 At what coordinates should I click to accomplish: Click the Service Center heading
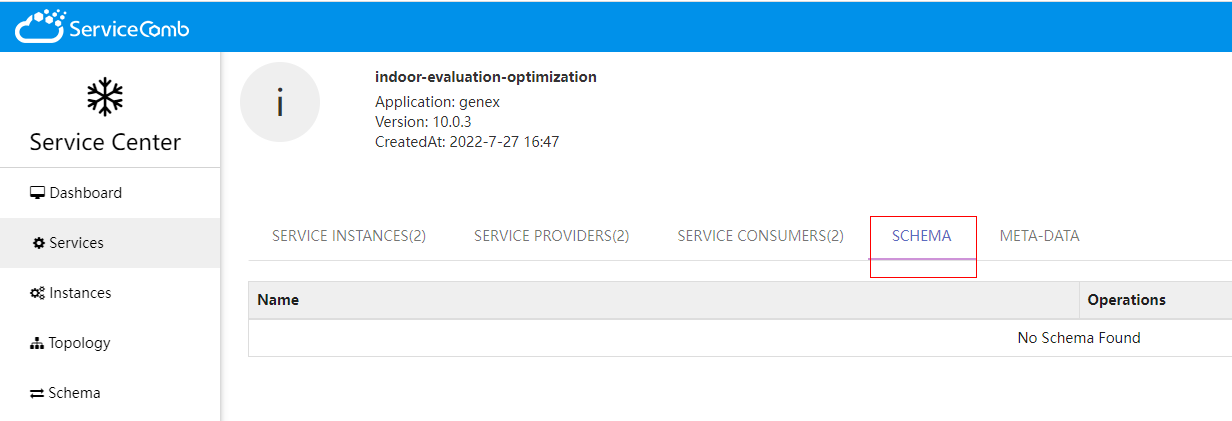coord(105,142)
